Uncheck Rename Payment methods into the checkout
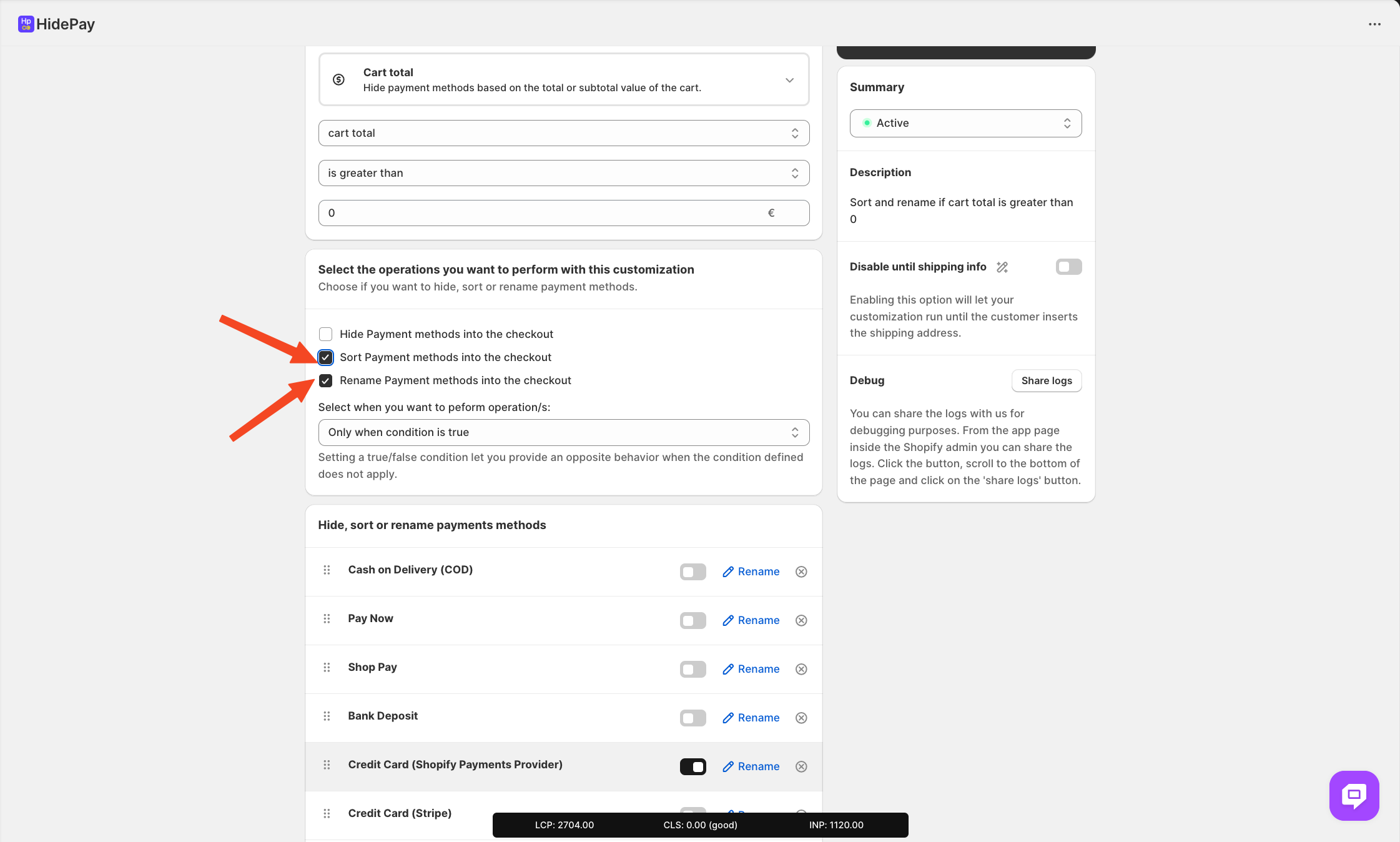The image size is (1400, 842). (x=325, y=380)
